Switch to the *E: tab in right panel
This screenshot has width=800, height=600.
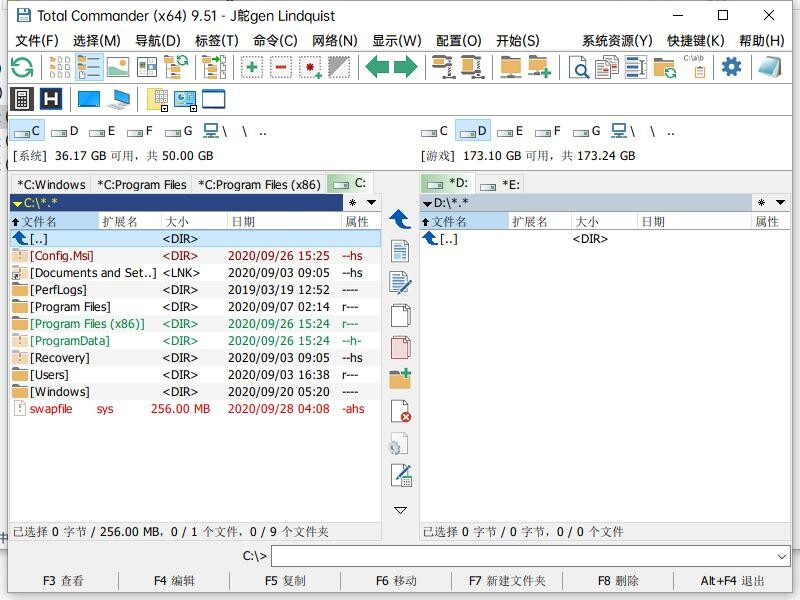click(x=500, y=184)
